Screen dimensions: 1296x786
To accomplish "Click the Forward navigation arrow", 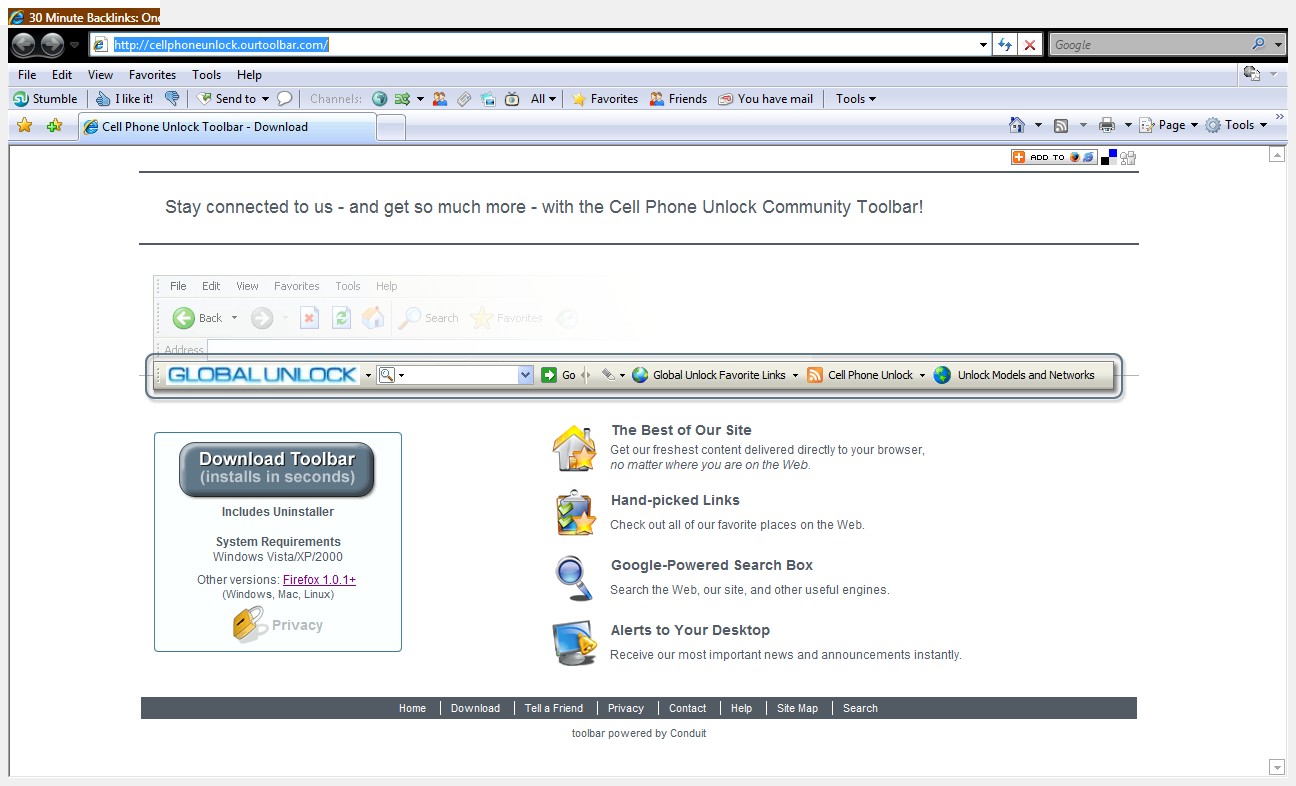I will (x=52, y=45).
